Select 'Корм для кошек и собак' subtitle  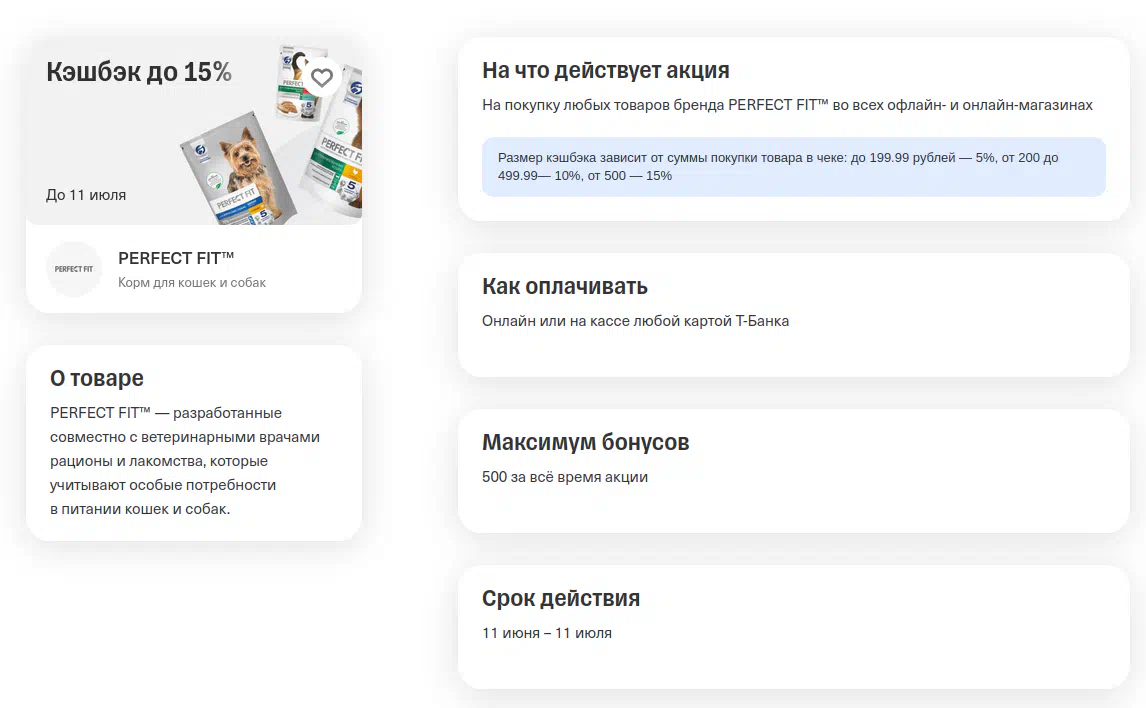coord(192,283)
